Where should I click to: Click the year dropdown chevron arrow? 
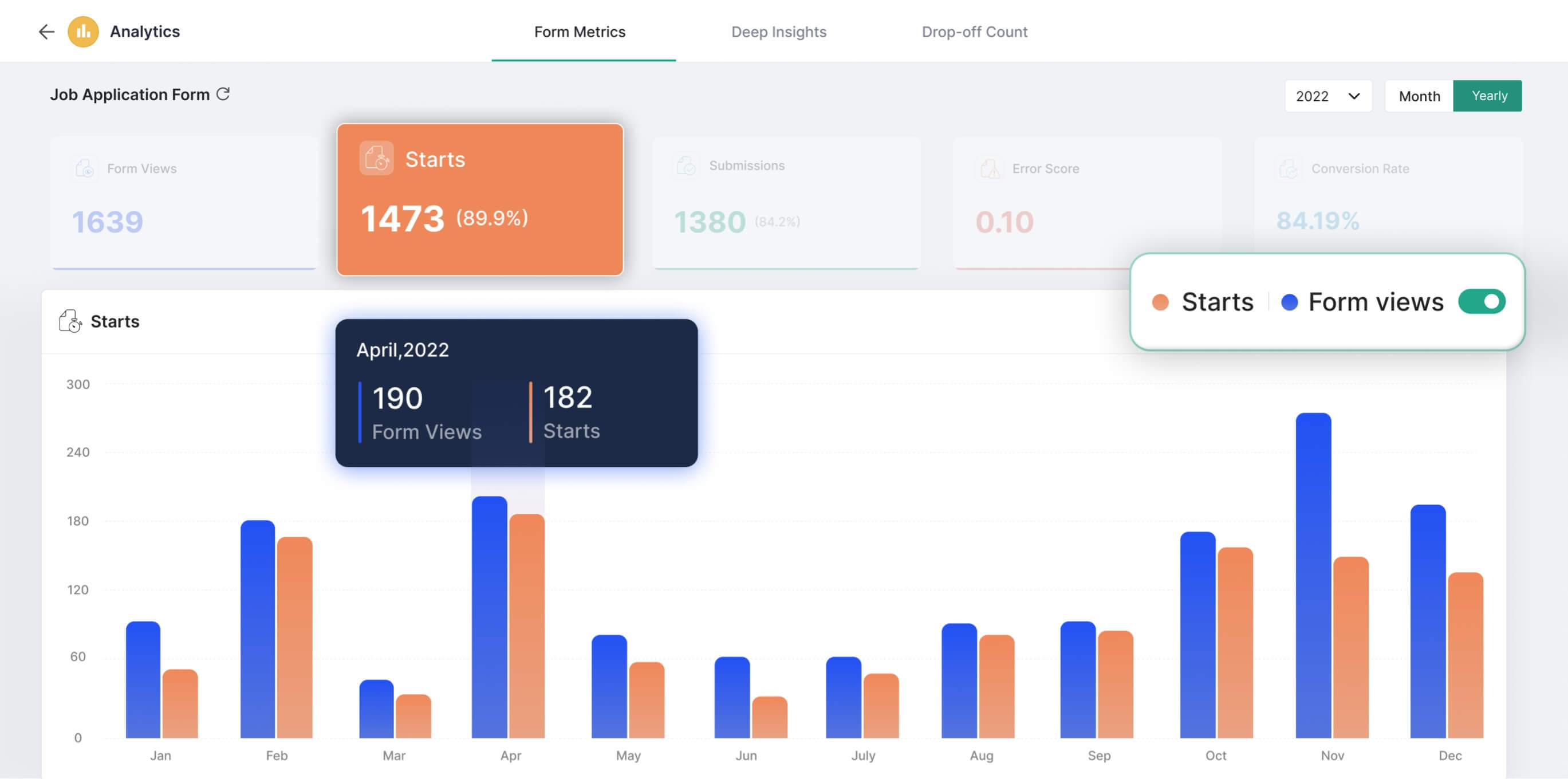coord(1354,96)
